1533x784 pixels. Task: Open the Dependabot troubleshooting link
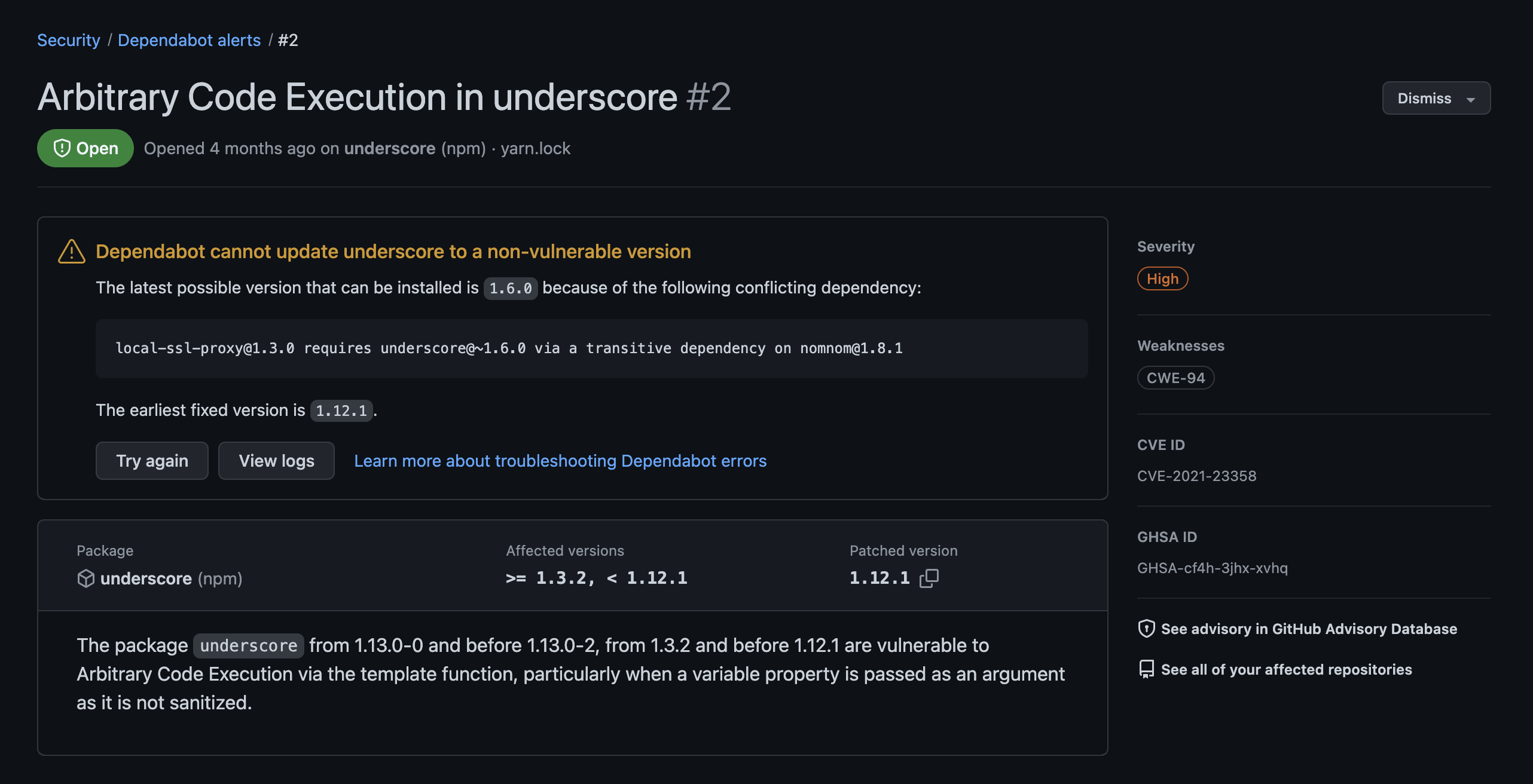[560, 460]
